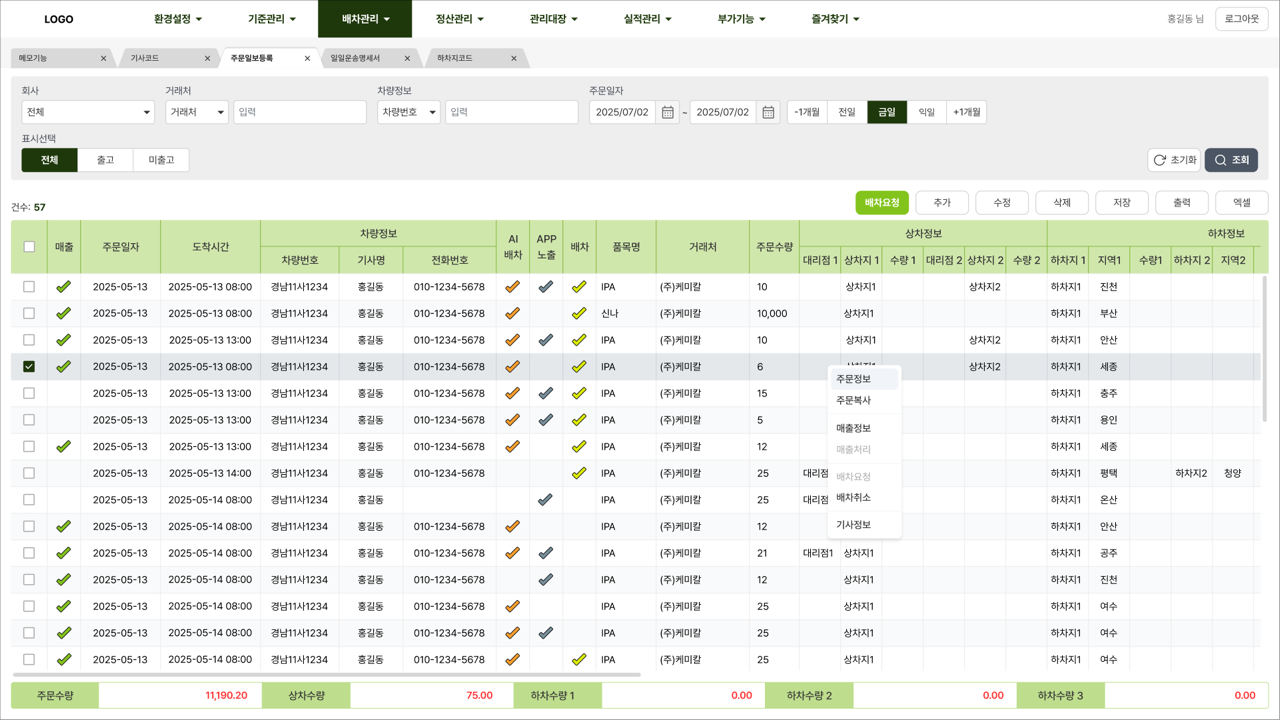Click the 조회 search button
Viewport: 1280px width, 720px height.
1231,160
